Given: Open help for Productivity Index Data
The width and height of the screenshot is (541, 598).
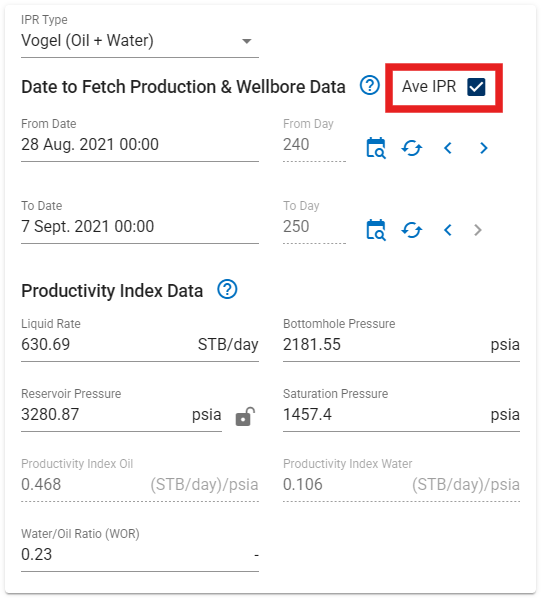Looking at the screenshot, I should [x=227, y=289].
